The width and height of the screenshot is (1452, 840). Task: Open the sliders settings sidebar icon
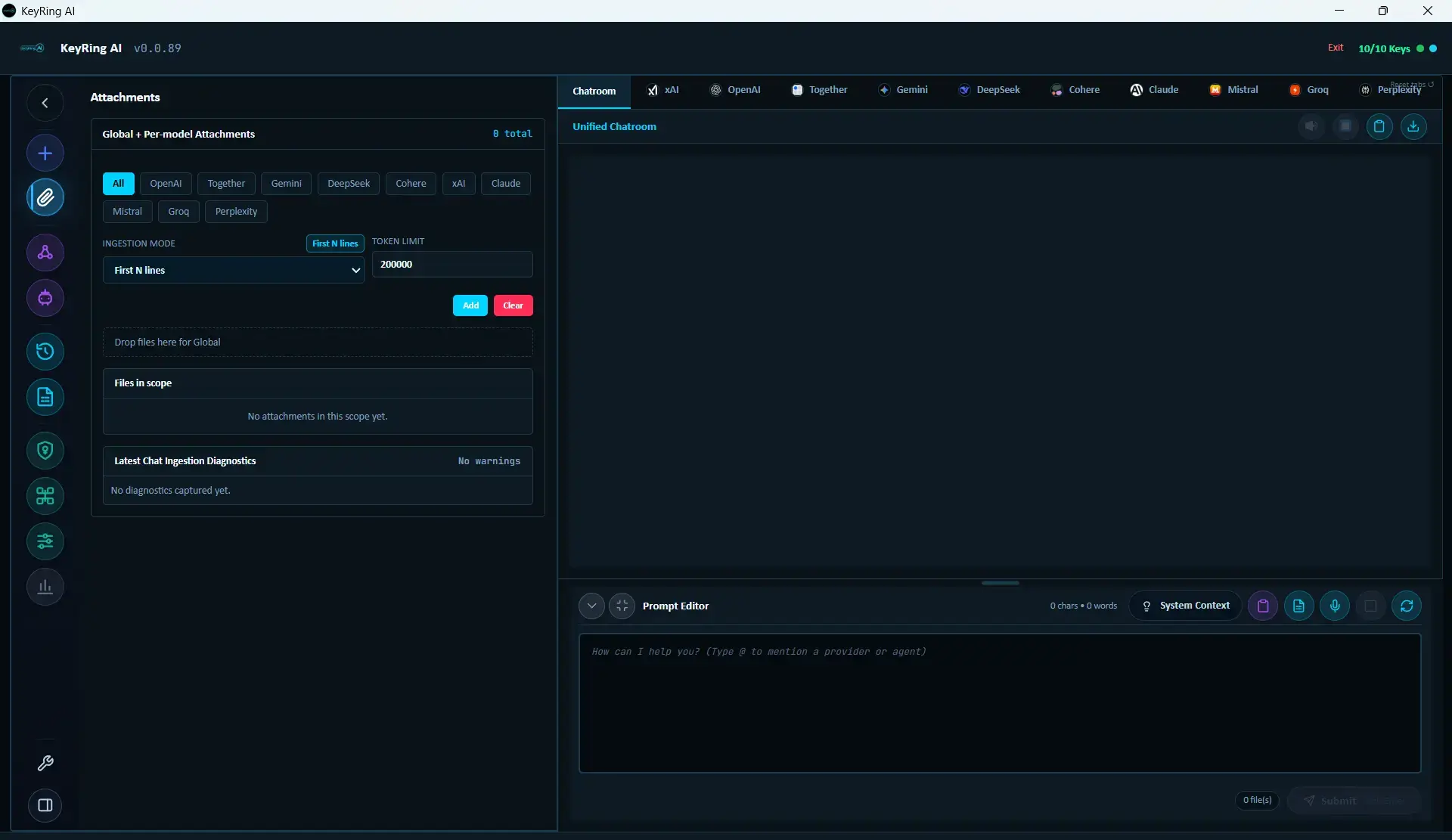coord(45,541)
